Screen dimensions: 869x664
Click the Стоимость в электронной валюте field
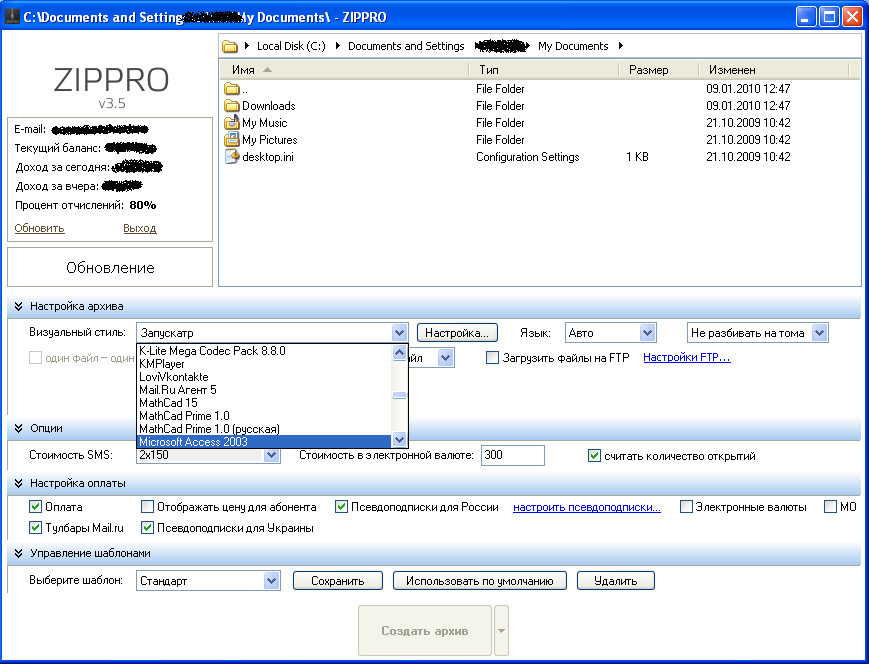(512, 456)
